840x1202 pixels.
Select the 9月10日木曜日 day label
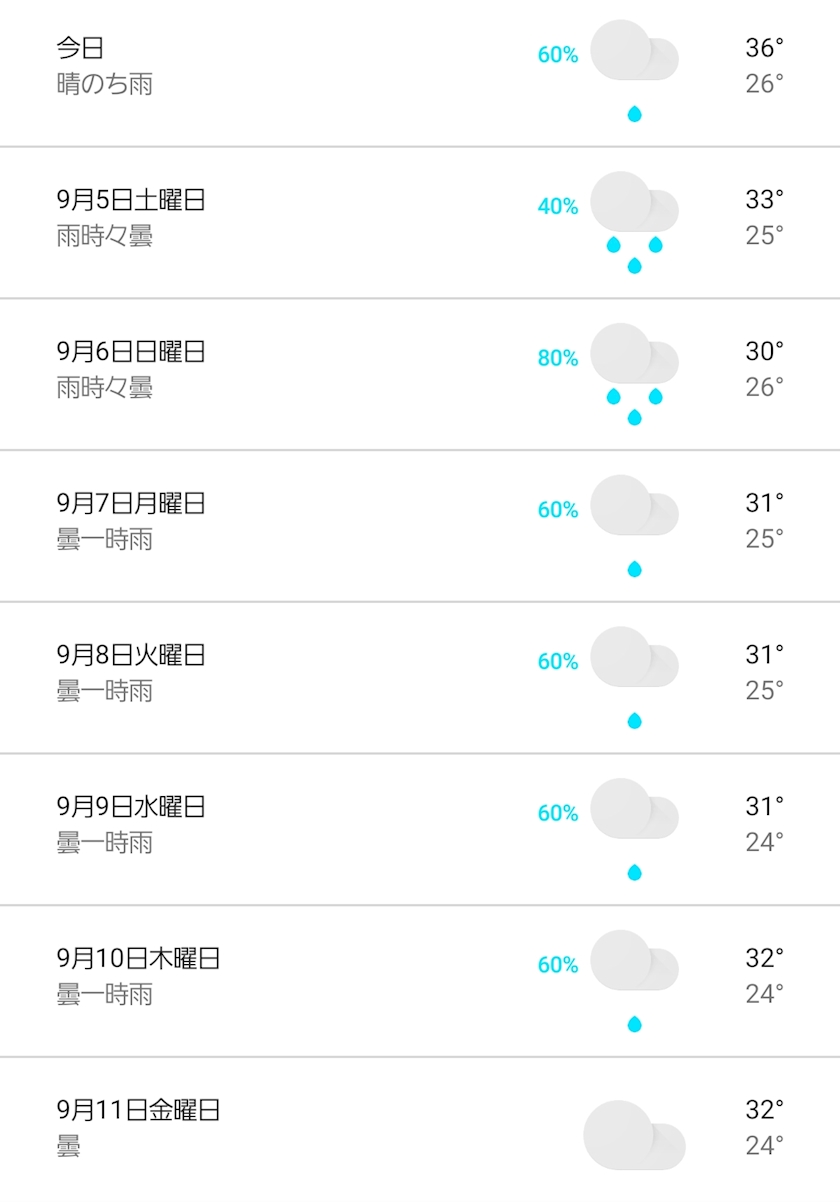pyautogui.click(x=138, y=959)
